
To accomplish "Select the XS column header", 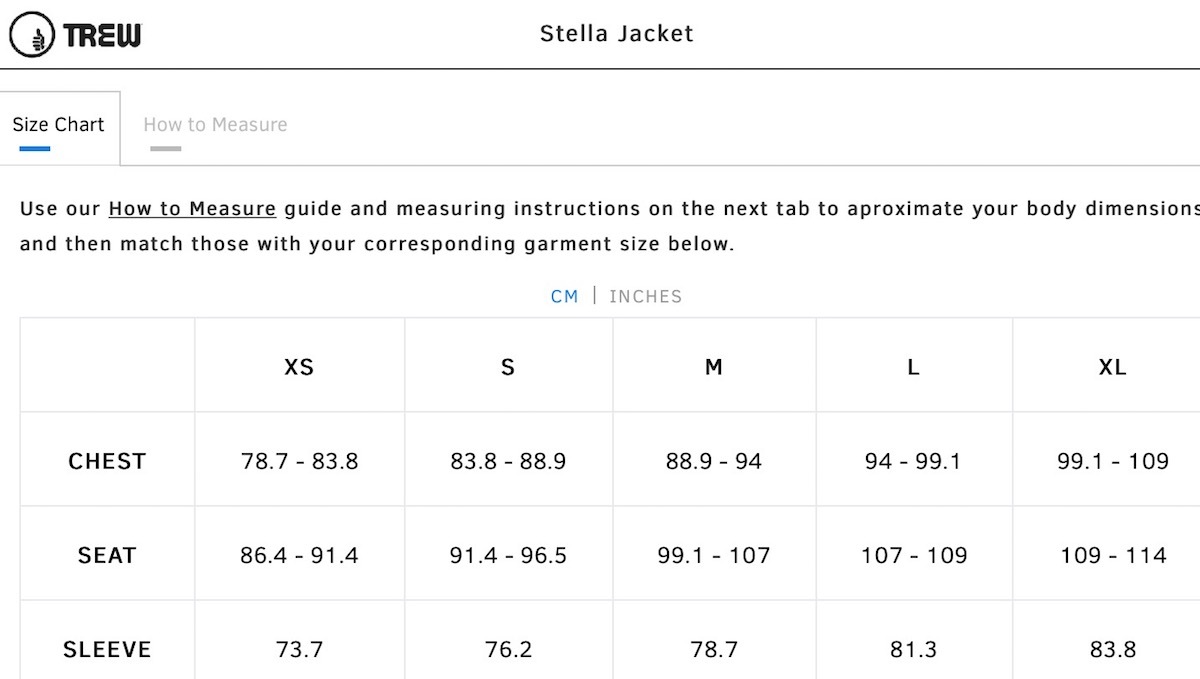I will click(299, 367).
